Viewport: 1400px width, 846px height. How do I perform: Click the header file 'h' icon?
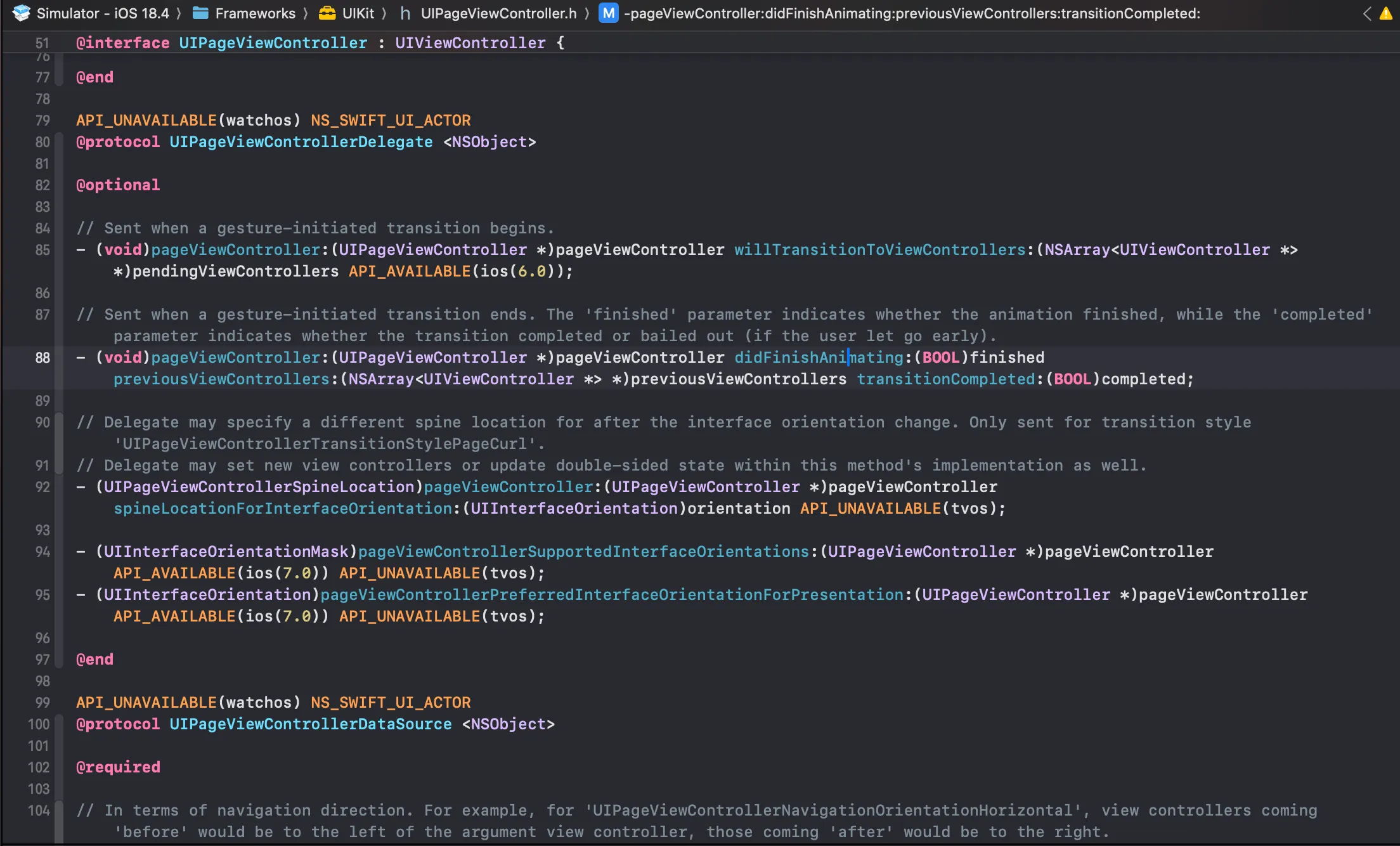405,13
